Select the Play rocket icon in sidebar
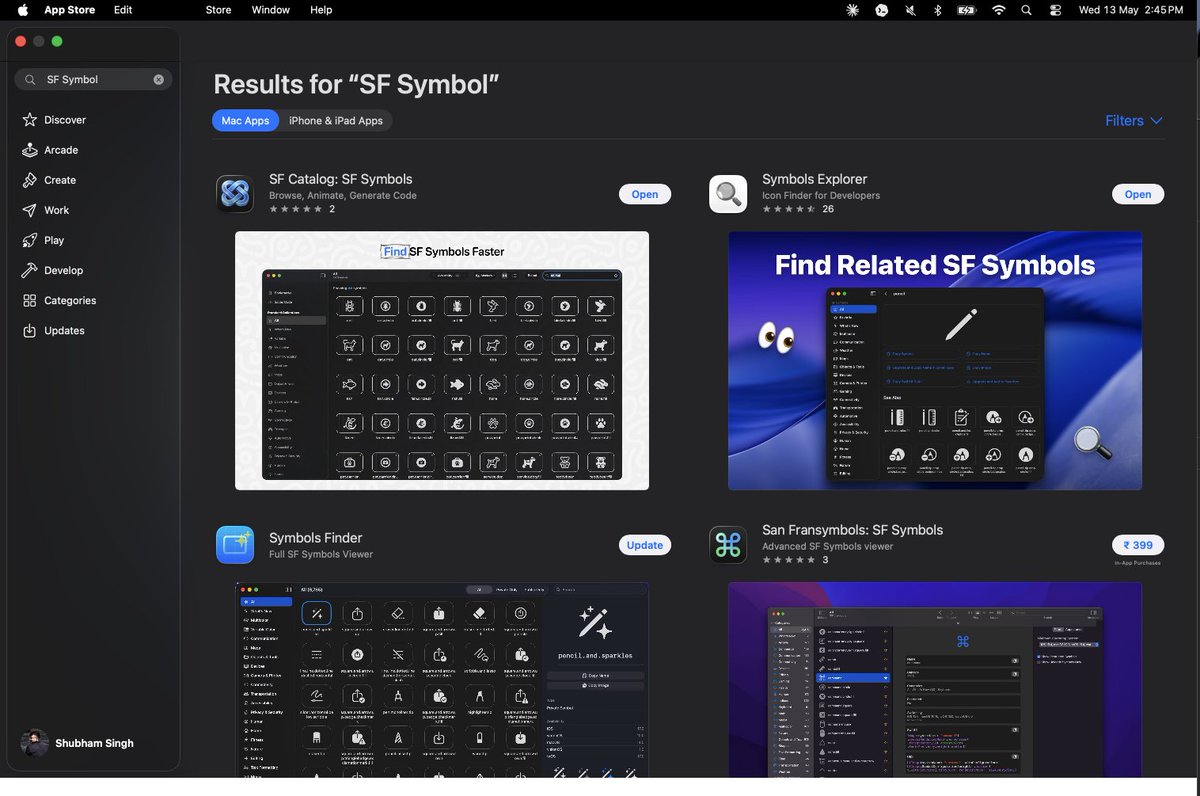The height and width of the screenshot is (796, 1200). [x=29, y=240]
